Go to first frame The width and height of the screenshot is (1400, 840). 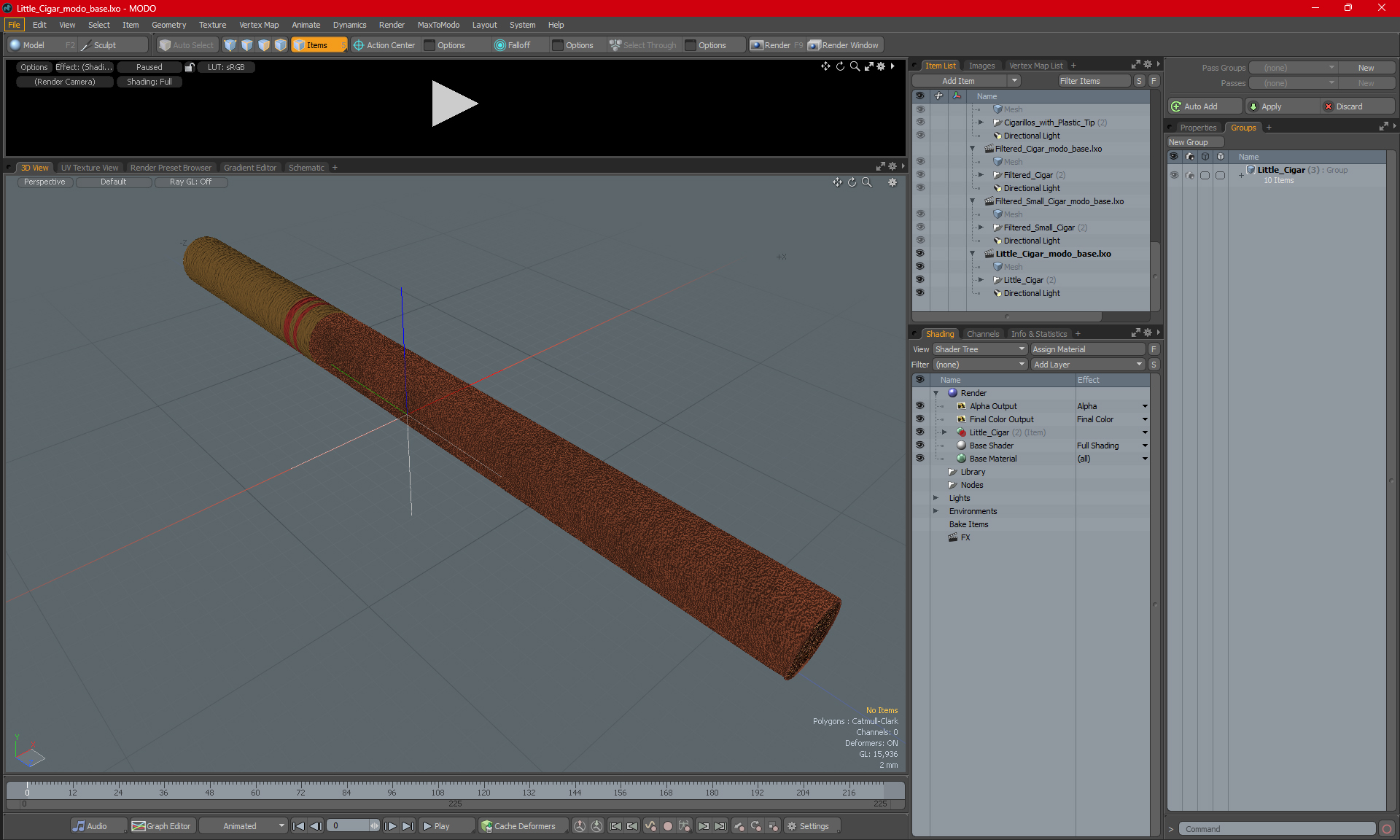coord(298,826)
